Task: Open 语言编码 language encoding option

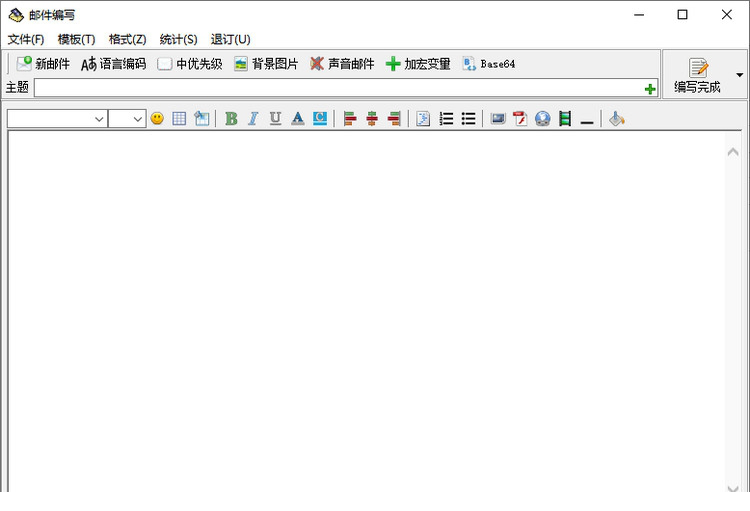Action: coord(113,64)
